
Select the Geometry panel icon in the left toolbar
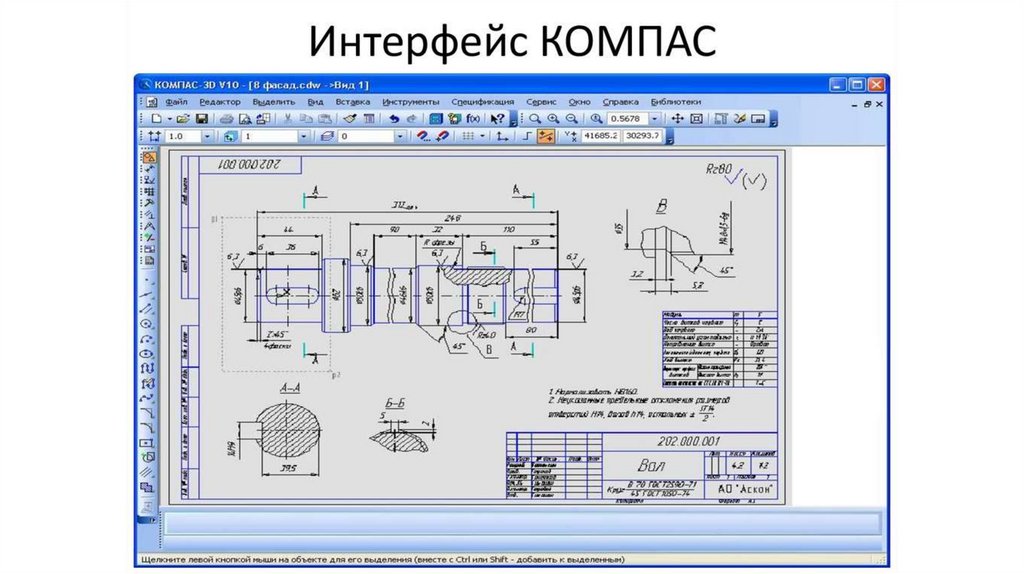pos(149,157)
